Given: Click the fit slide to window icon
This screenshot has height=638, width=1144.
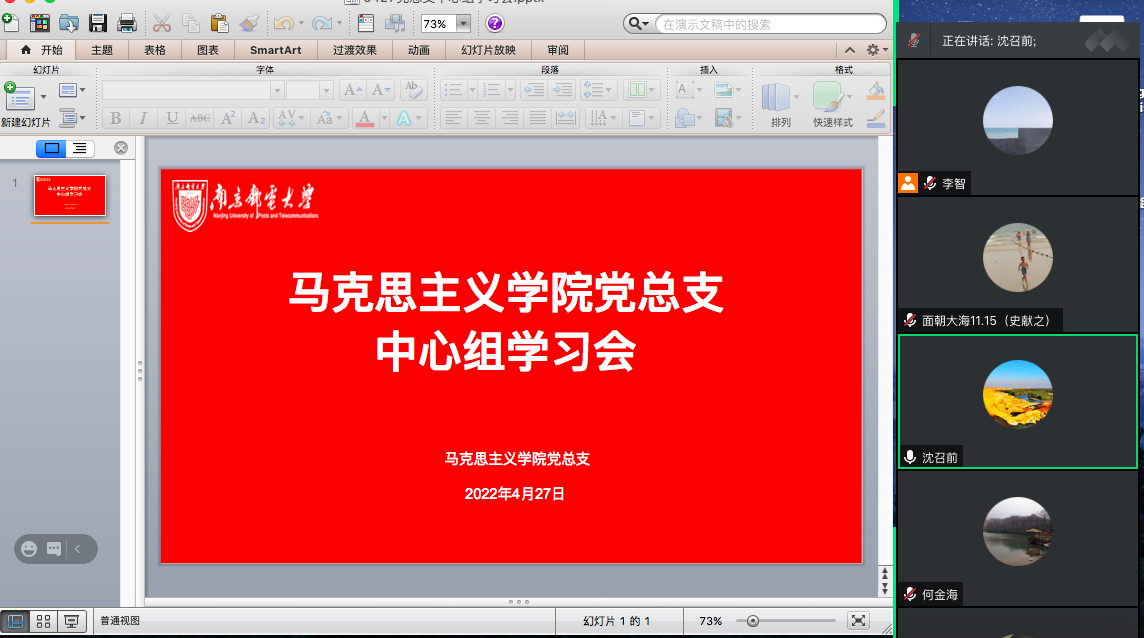Looking at the screenshot, I should [858, 621].
